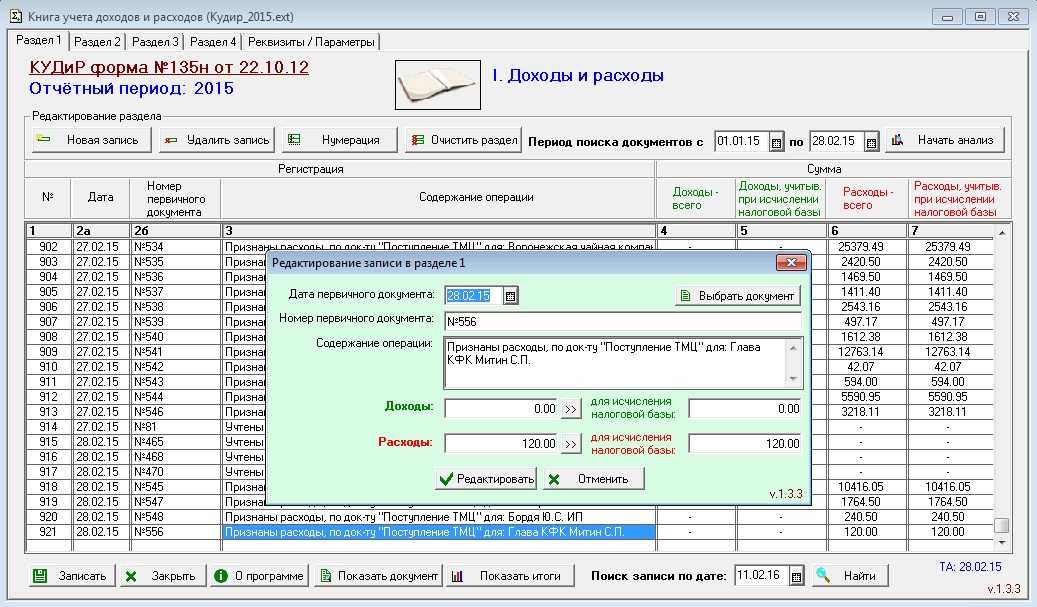Open О программе info
Viewport: 1037px width, 607px height.
[259, 576]
